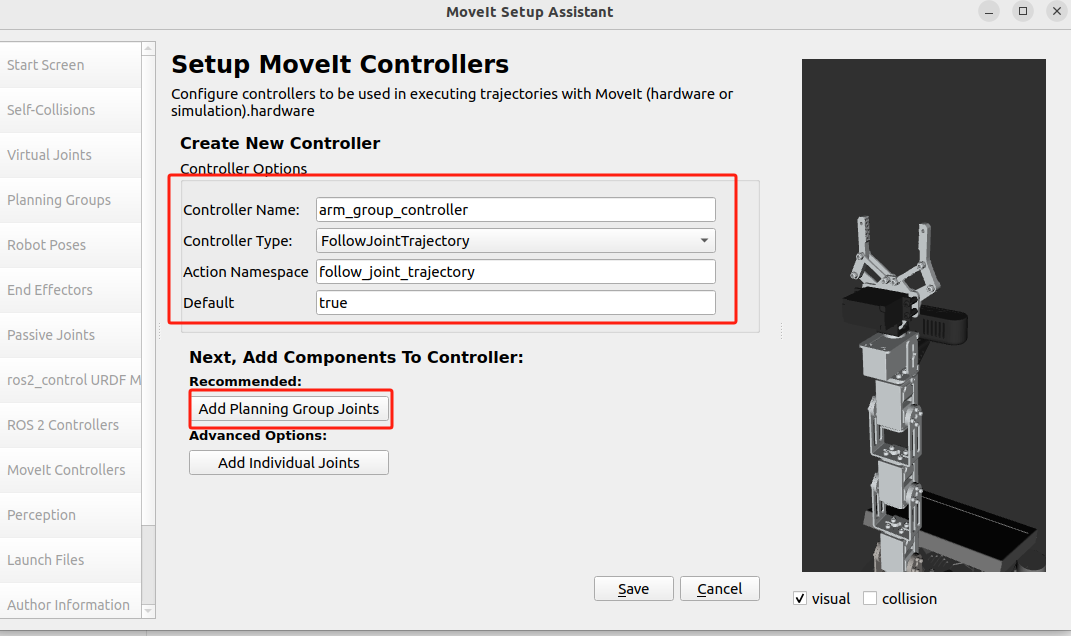Click Add Planning Group Joints button

[x=289, y=409]
